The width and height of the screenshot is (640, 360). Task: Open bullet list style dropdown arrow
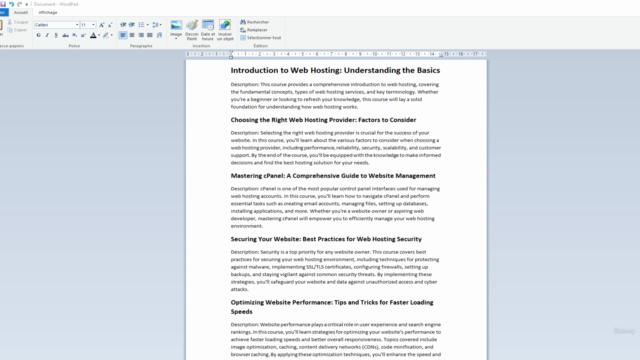148,25
